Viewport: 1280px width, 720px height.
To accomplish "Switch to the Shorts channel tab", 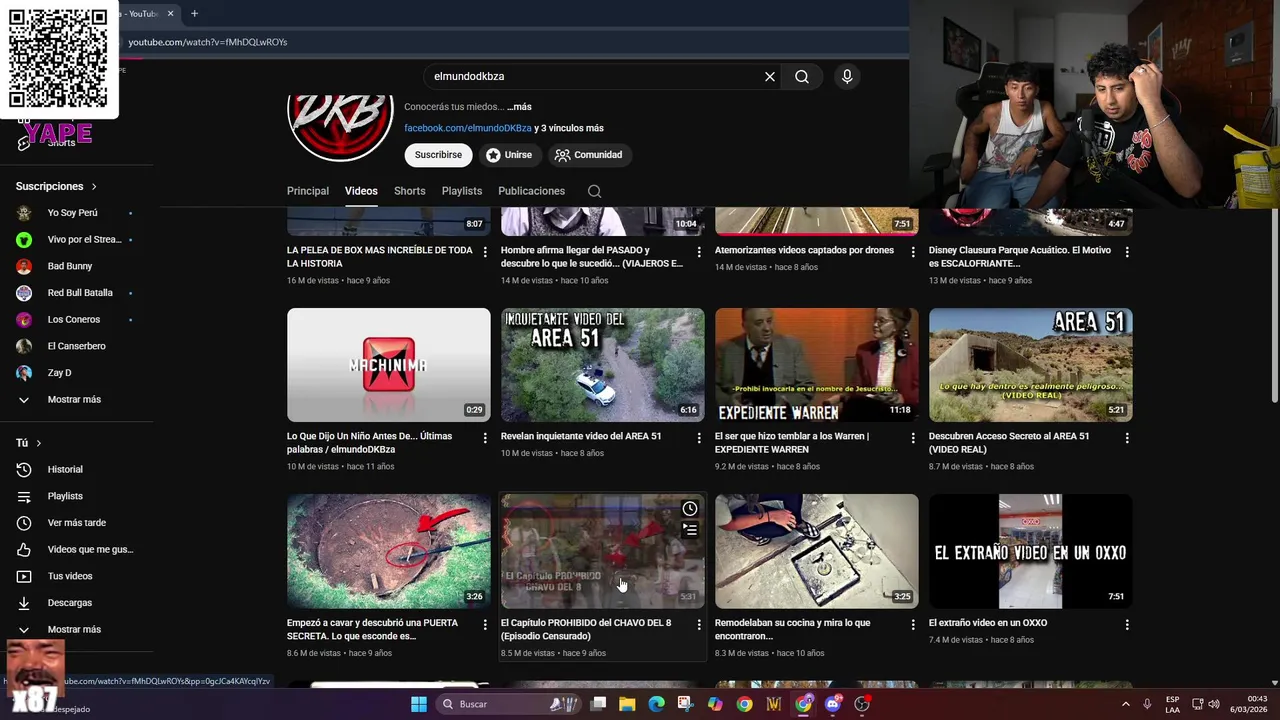I will (409, 191).
